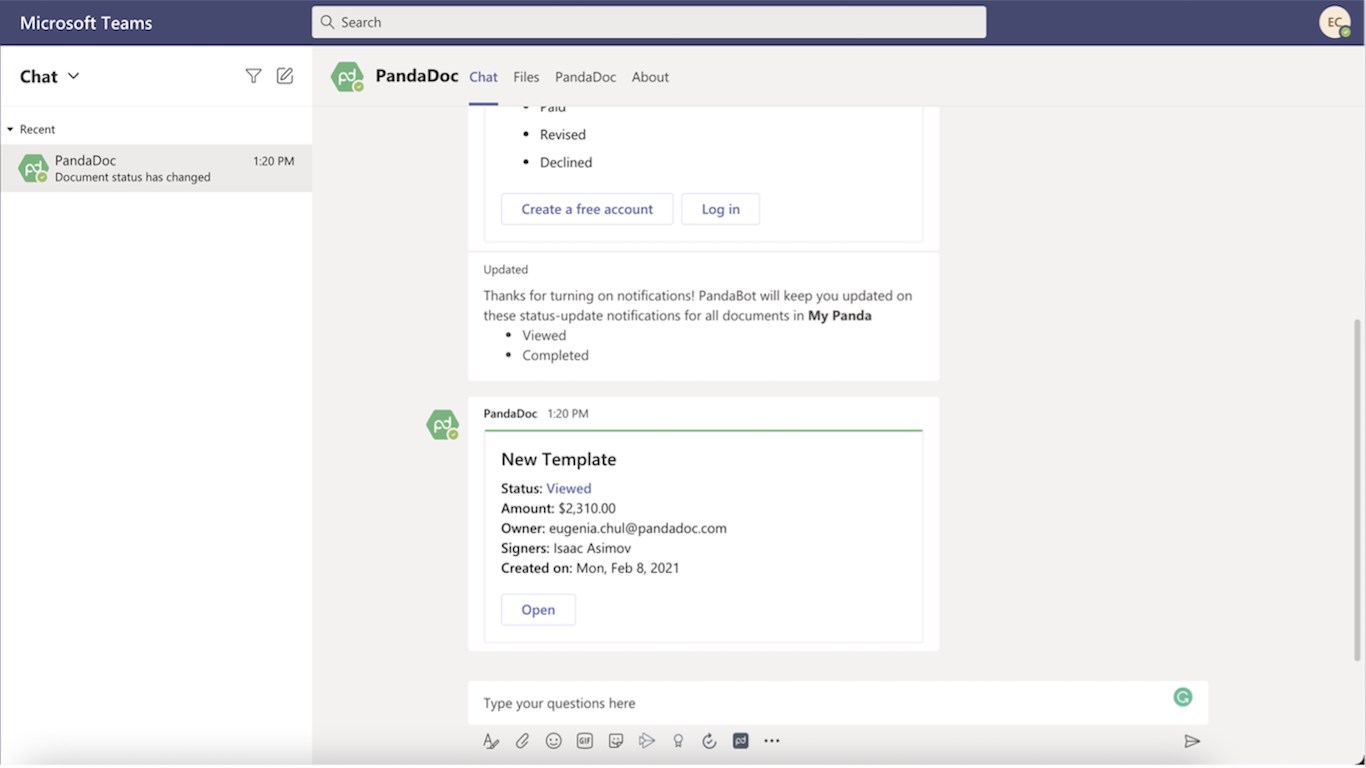Select the PandaDoc chat in Recent
This screenshot has height=768, width=1366.
coord(156,168)
